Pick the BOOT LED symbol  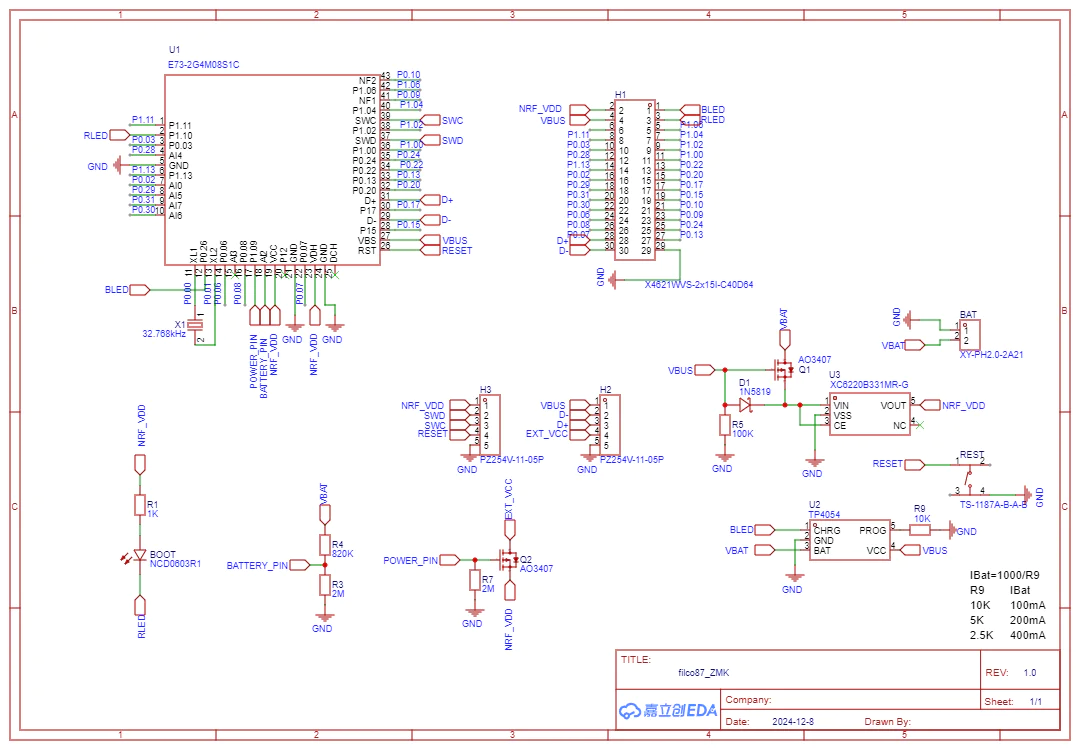139,556
